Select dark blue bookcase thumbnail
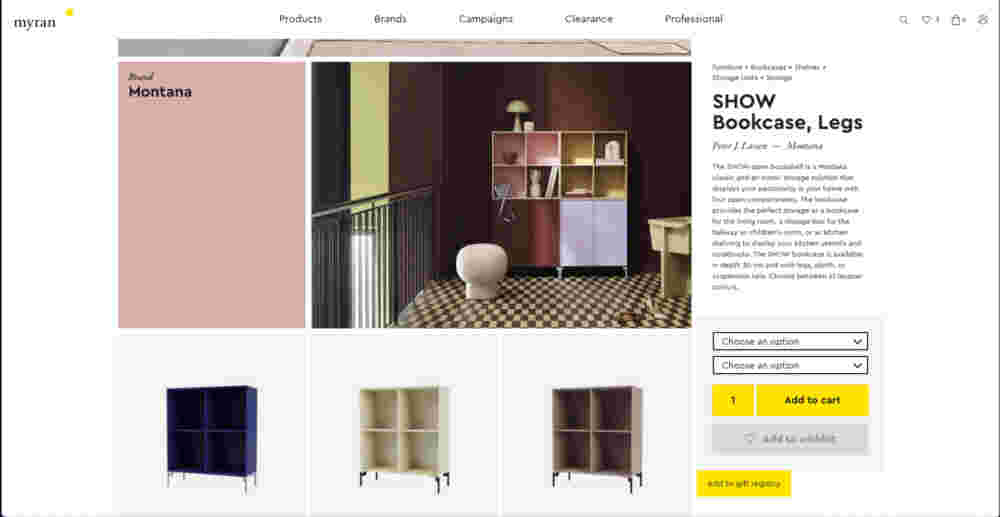1000x517 pixels. coord(212,438)
